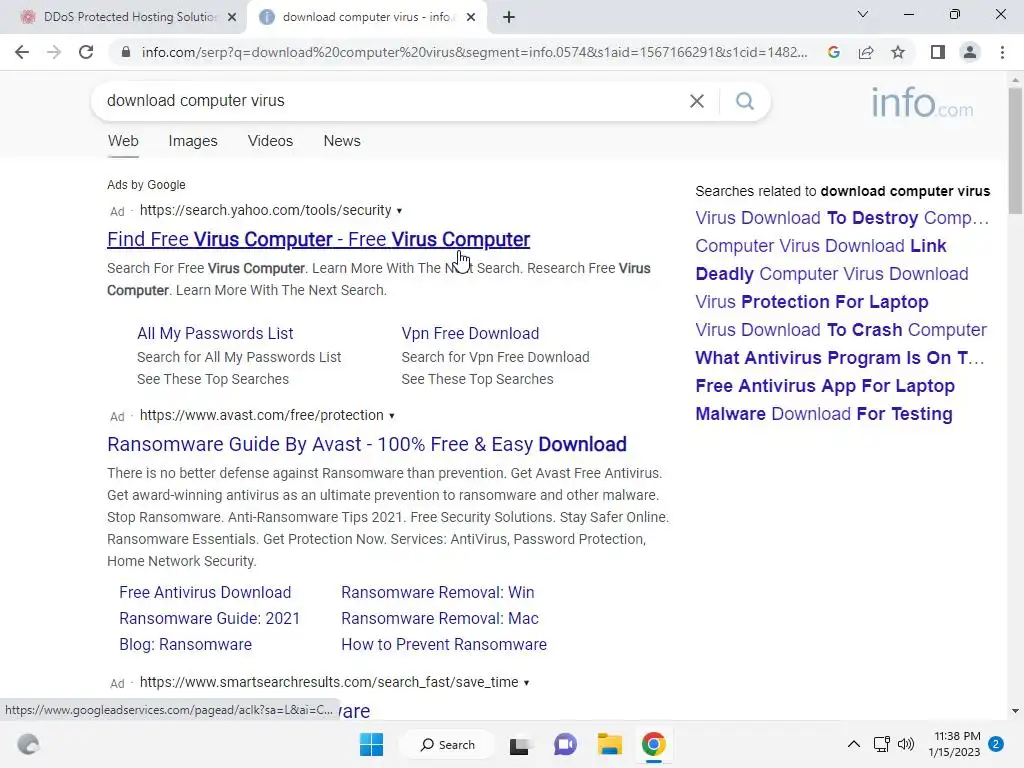Open Ransomware Guide By Avast link
The image size is (1024, 768).
[x=366, y=445]
